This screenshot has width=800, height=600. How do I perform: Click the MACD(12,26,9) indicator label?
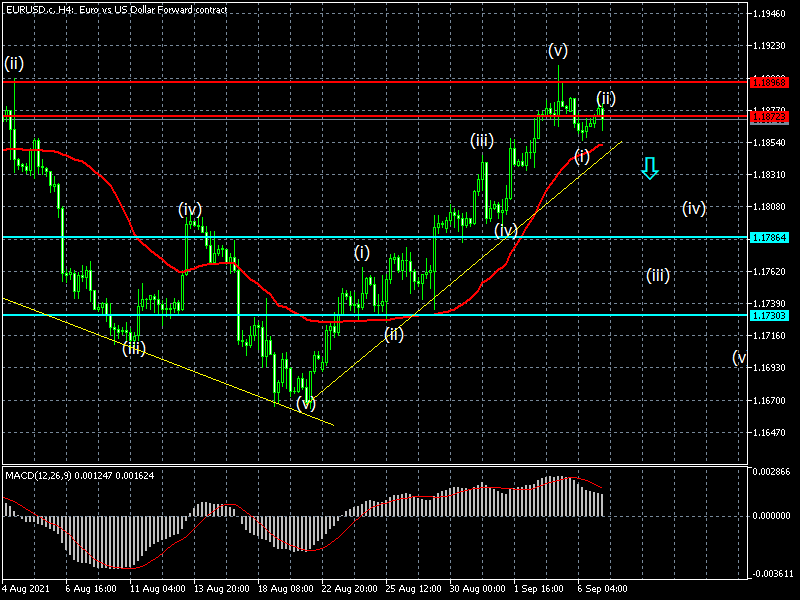point(79,476)
